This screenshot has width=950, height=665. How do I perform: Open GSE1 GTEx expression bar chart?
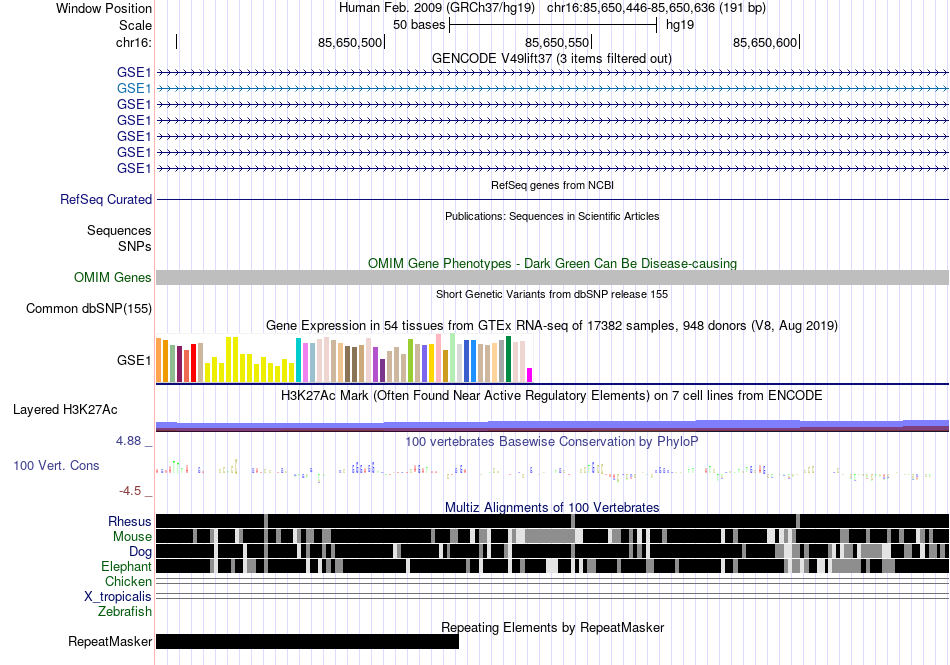(344, 359)
